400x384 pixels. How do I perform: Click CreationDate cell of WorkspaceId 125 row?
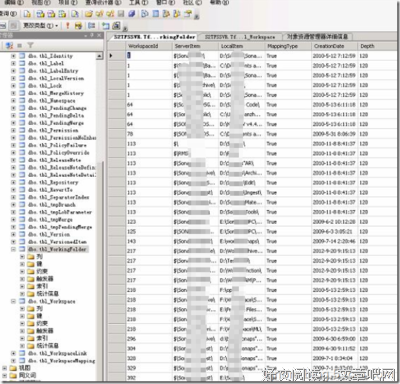(x=335, y=231)
